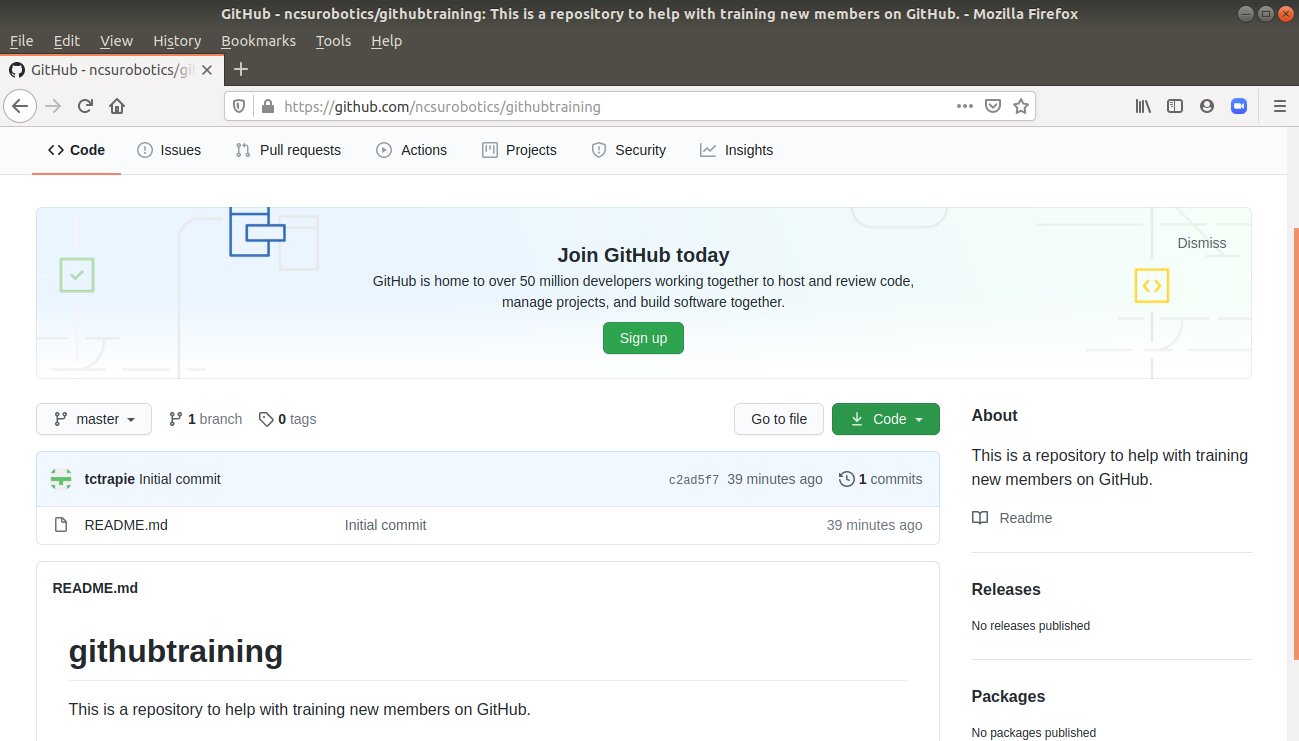
Task: Click the 'No releases published' text
Action: tap(1031, 626)
